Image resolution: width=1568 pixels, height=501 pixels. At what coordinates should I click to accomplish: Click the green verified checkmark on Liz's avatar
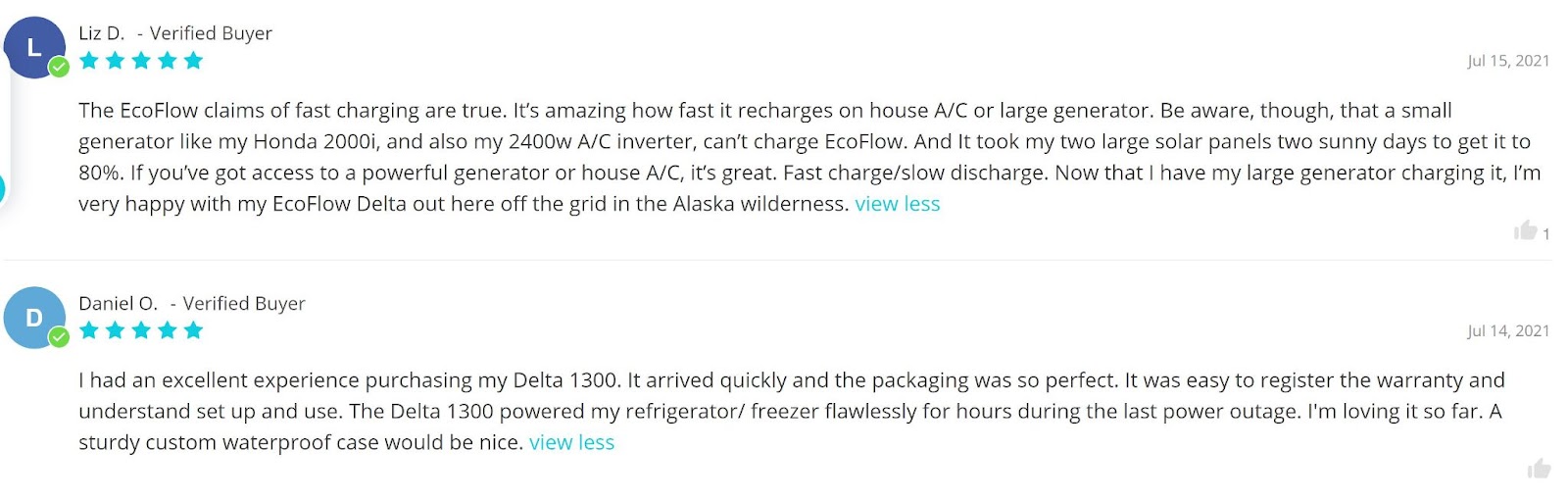(59, 68)
